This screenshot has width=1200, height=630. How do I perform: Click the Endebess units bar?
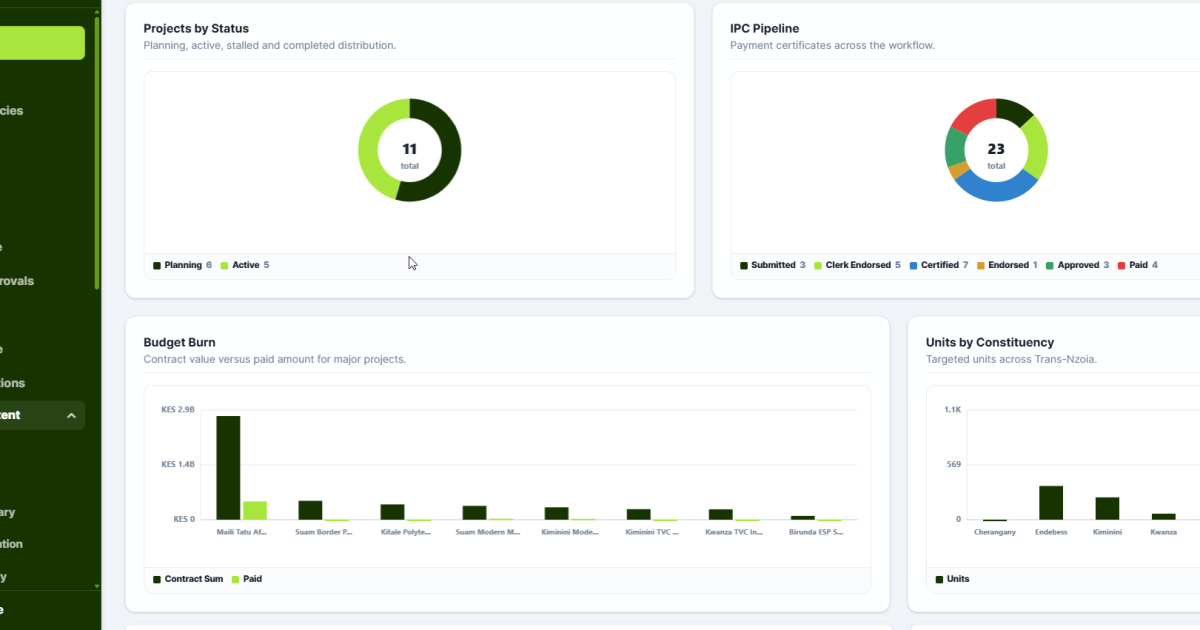[1051, 503]
